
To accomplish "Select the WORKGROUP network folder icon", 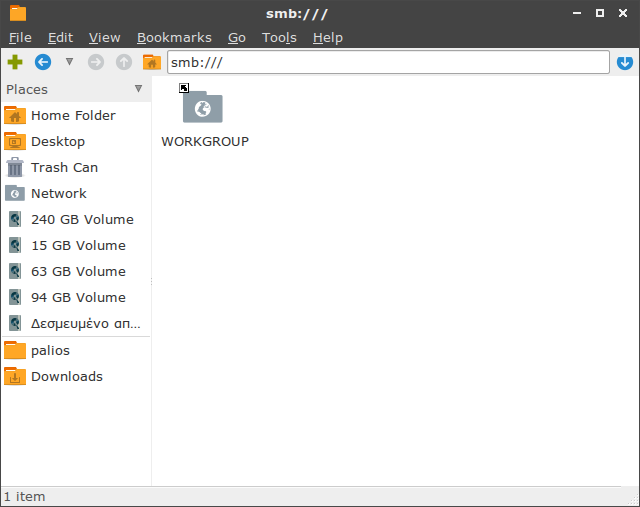I will 202,107.
